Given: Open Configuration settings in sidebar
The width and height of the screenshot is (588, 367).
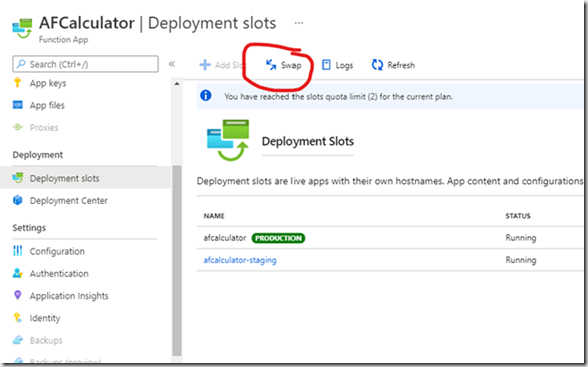Looking at the screenshot, I should pyautogui.click(x=57, y=251).
